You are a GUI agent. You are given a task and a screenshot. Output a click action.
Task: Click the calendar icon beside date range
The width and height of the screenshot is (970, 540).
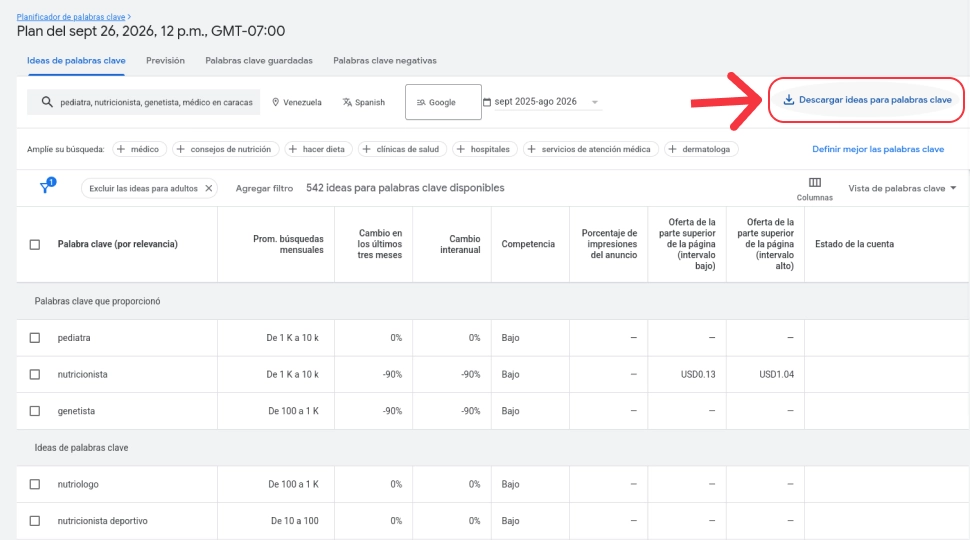point(487,102)
